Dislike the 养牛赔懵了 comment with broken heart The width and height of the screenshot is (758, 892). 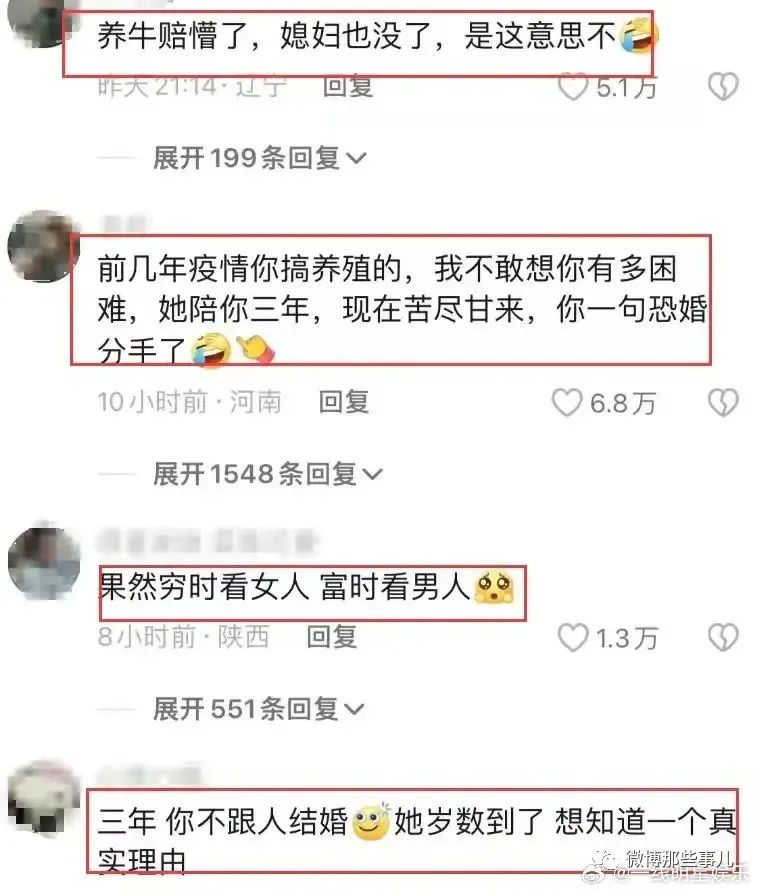pyautogui.click(x=723, y=87)
